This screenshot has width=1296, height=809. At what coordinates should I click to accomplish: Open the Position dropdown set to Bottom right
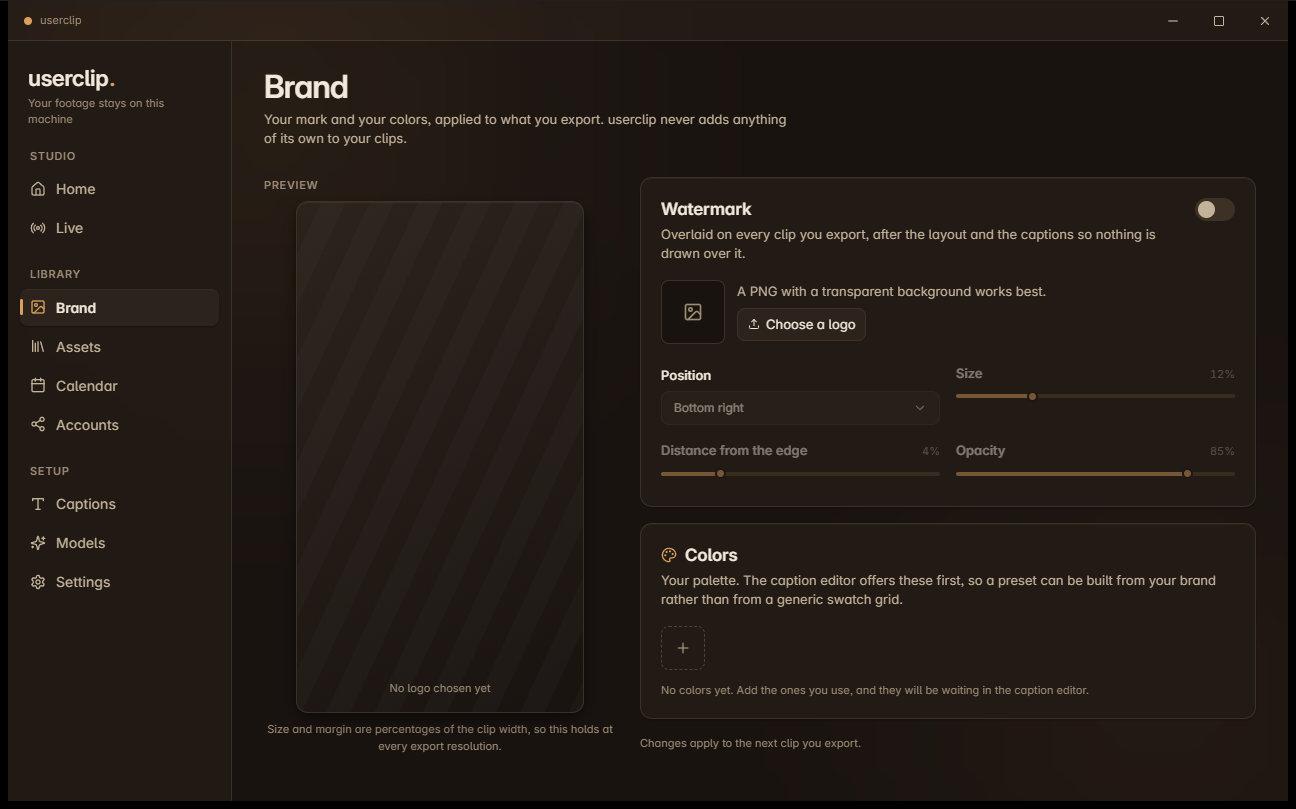coord(800,408)
